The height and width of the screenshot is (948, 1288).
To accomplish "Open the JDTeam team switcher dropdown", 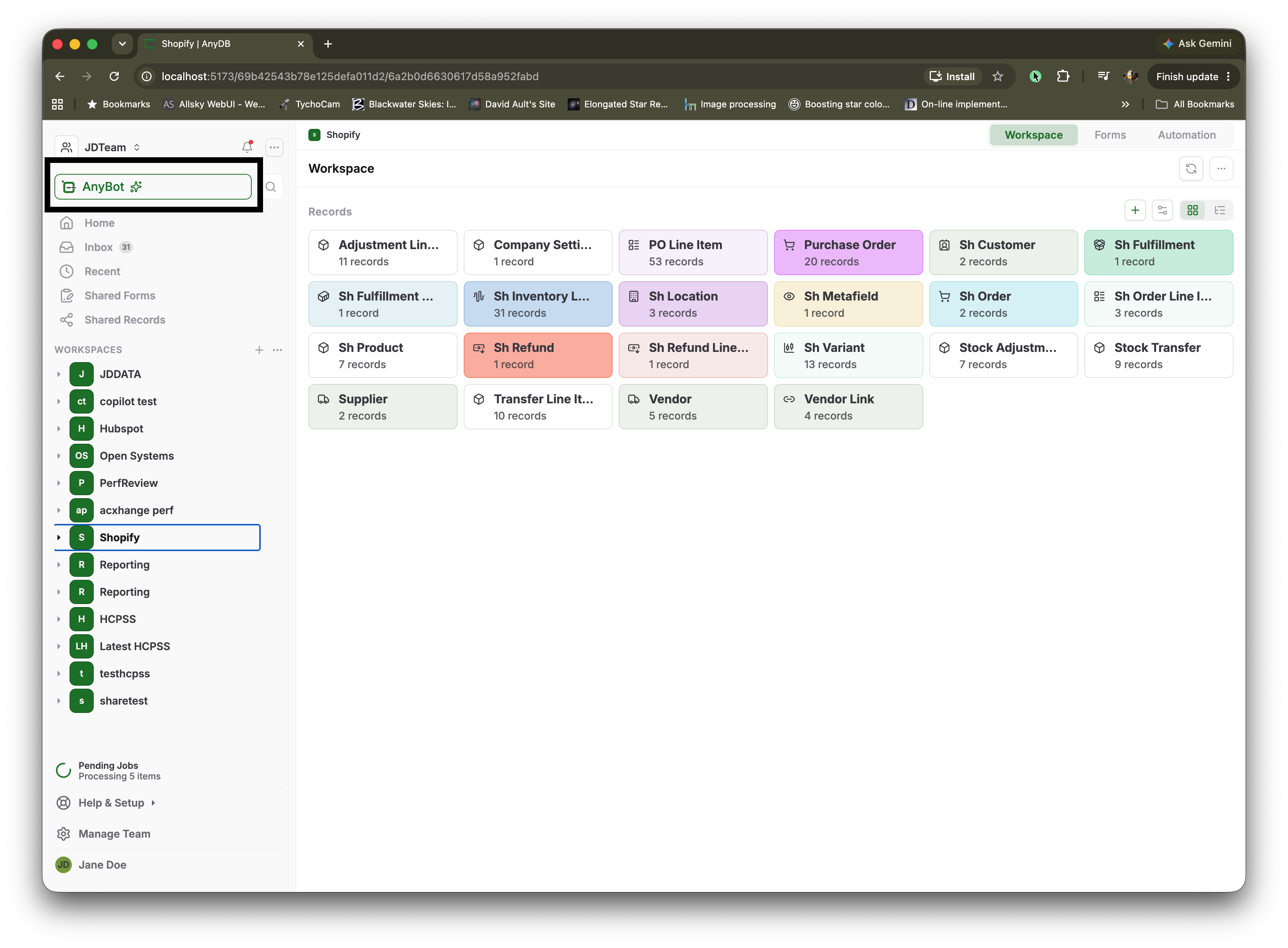I will pyautogui.click(x=113, y=147).
